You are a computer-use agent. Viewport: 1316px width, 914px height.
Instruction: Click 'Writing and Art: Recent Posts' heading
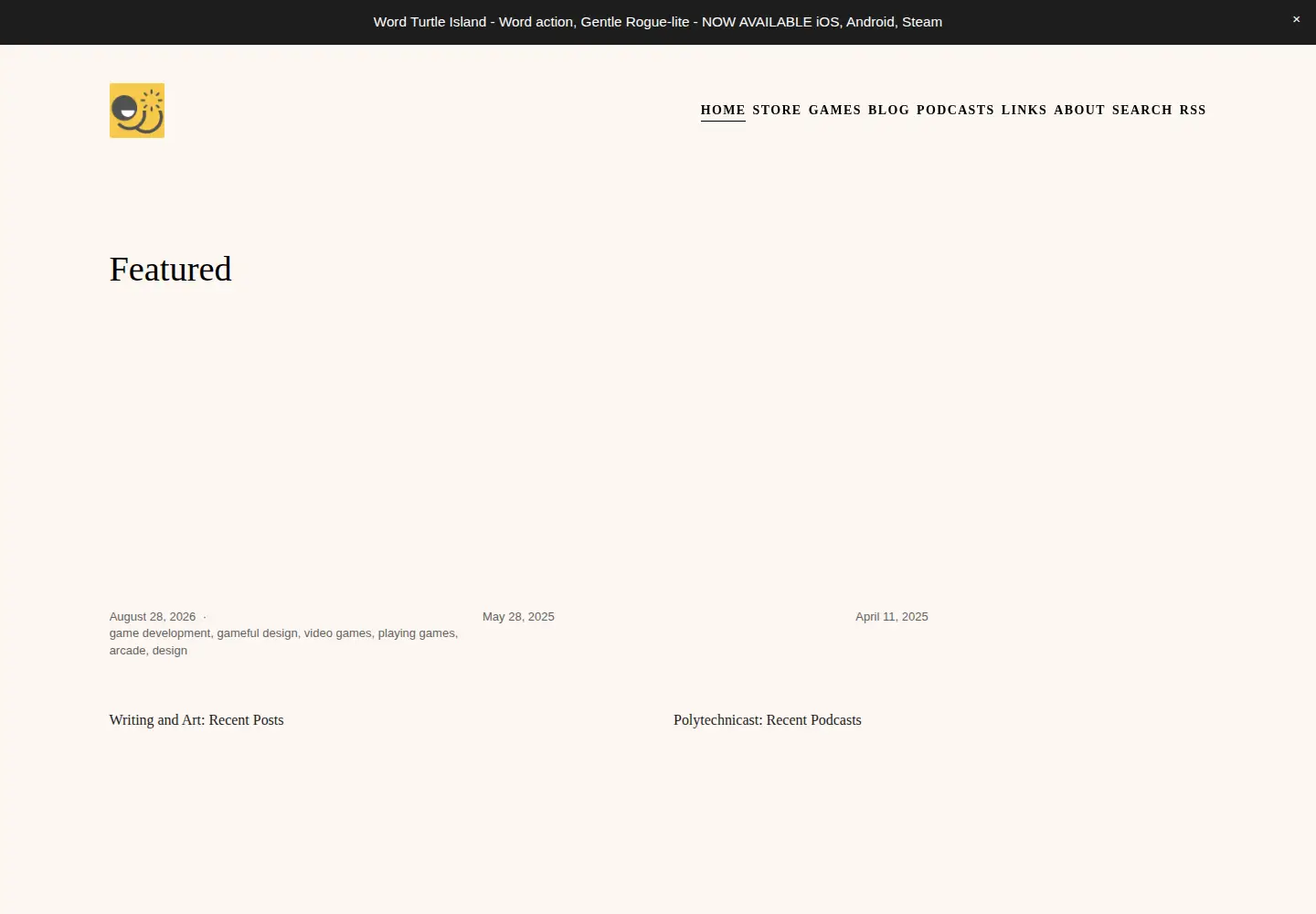tap(196, 720)
